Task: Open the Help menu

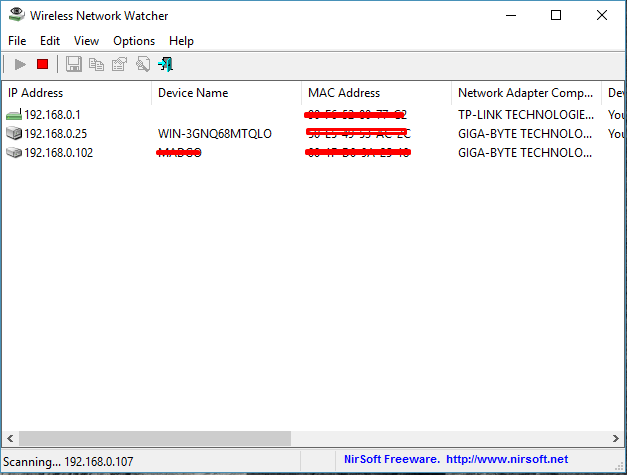Action: [181, 41]
